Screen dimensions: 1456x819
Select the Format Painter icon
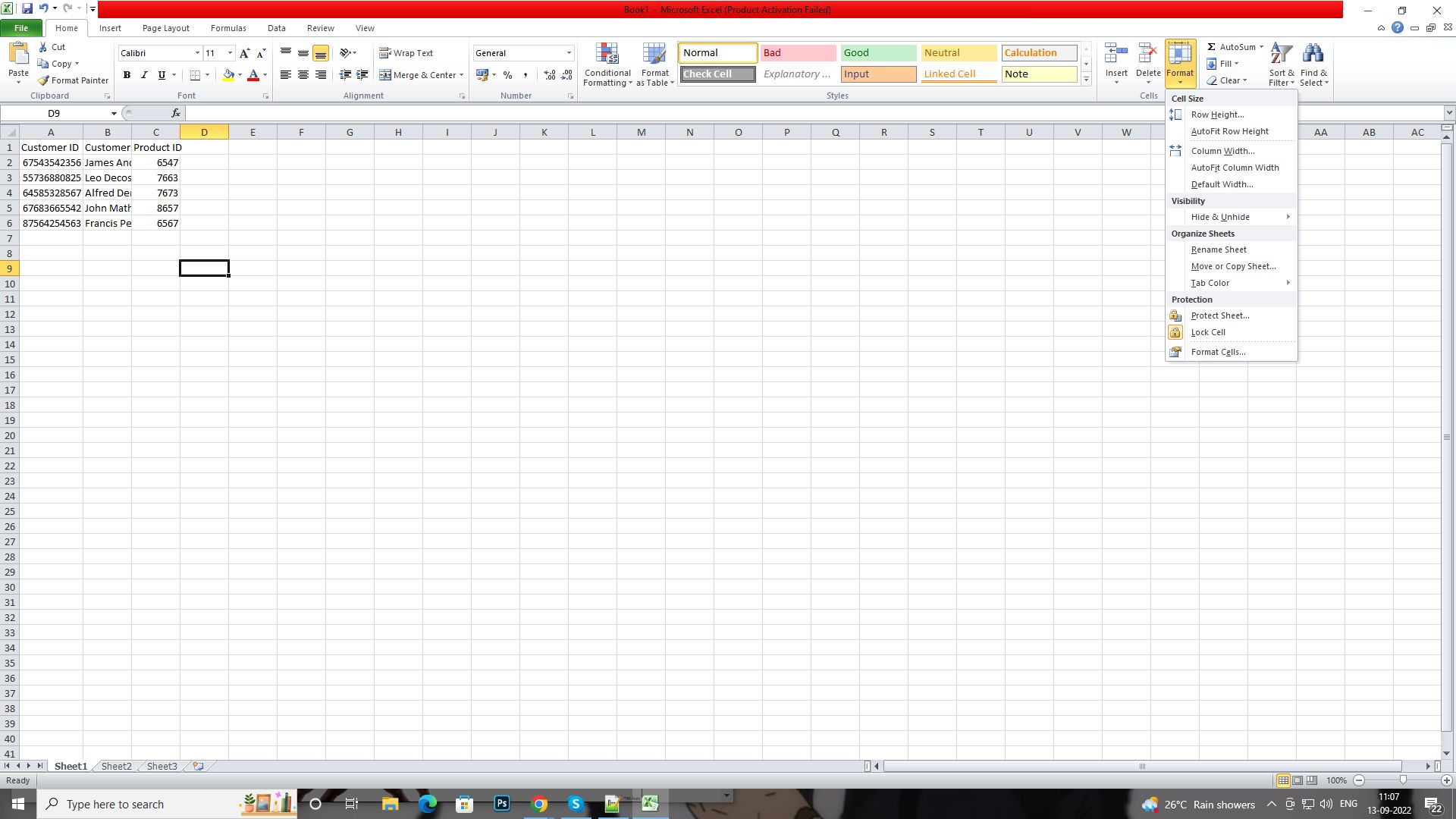73,80
